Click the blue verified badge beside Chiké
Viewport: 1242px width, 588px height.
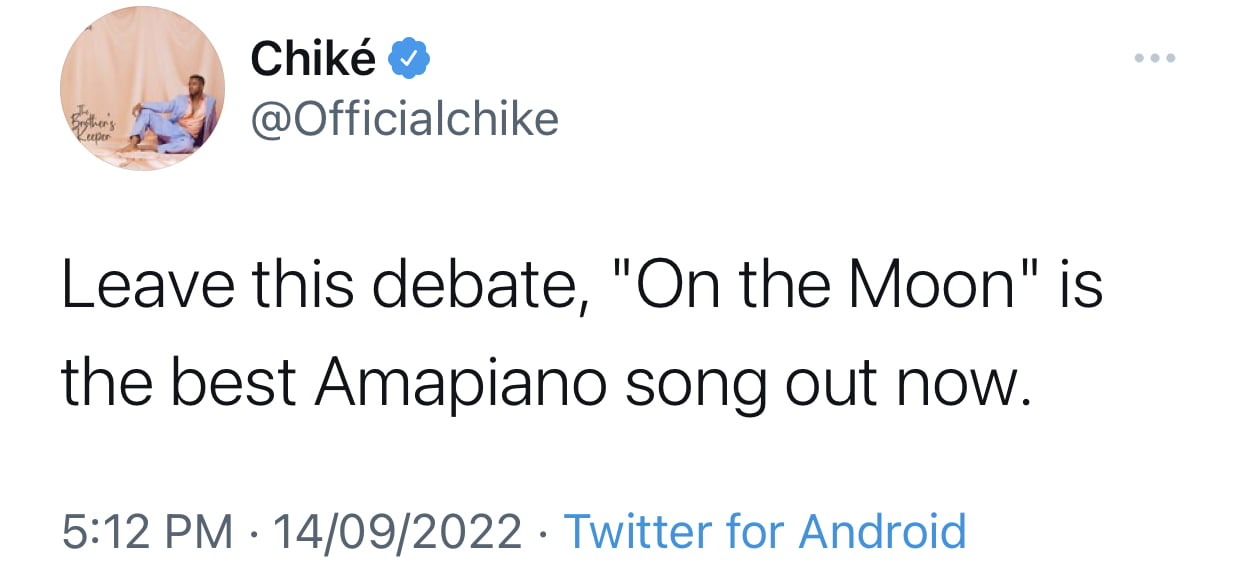(x=408, y=60)
